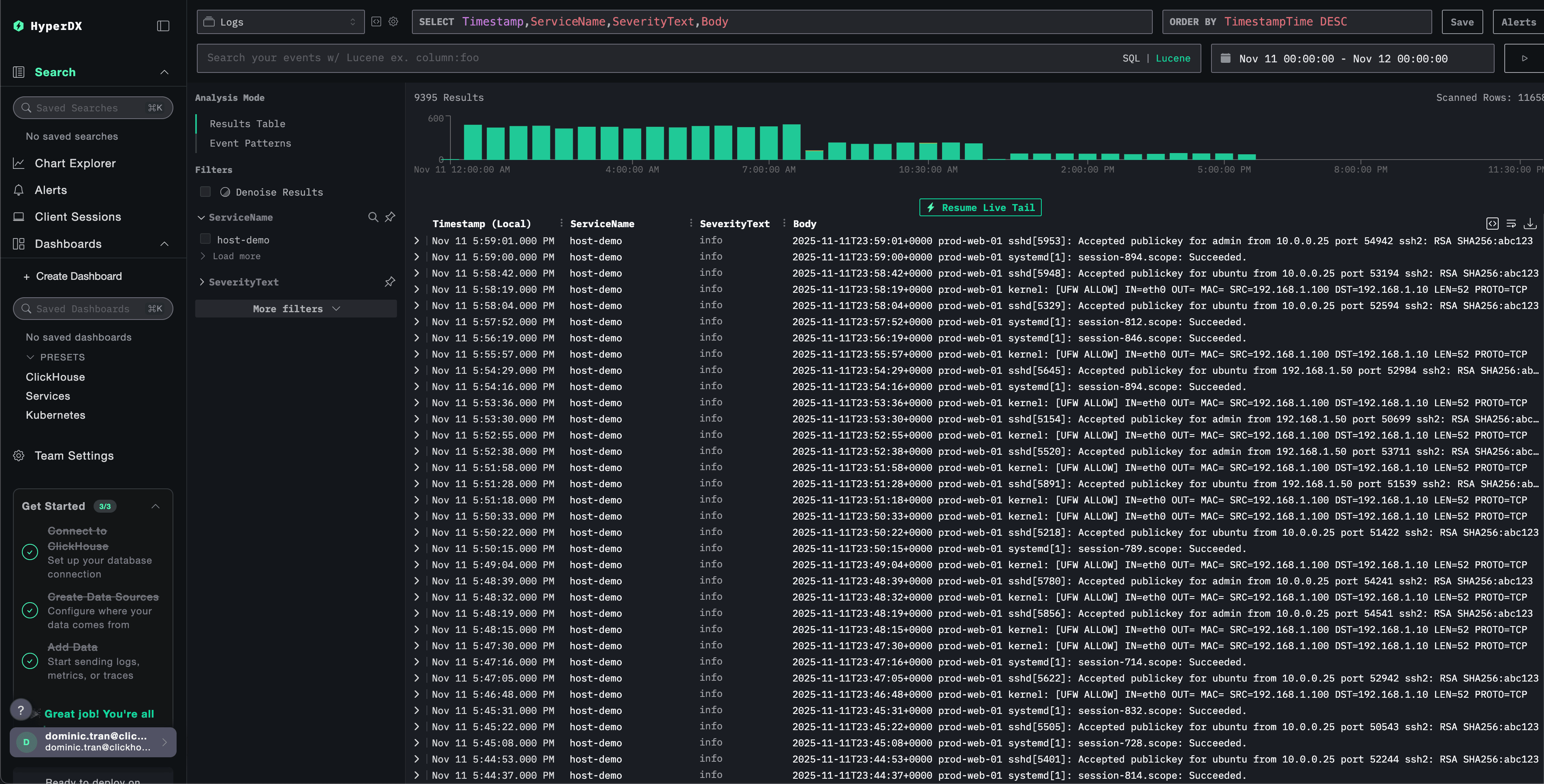The height and width of the screenshot is (784, 1544).
Task: Switch query language to SQL
Action: [x=1131, y=58]
